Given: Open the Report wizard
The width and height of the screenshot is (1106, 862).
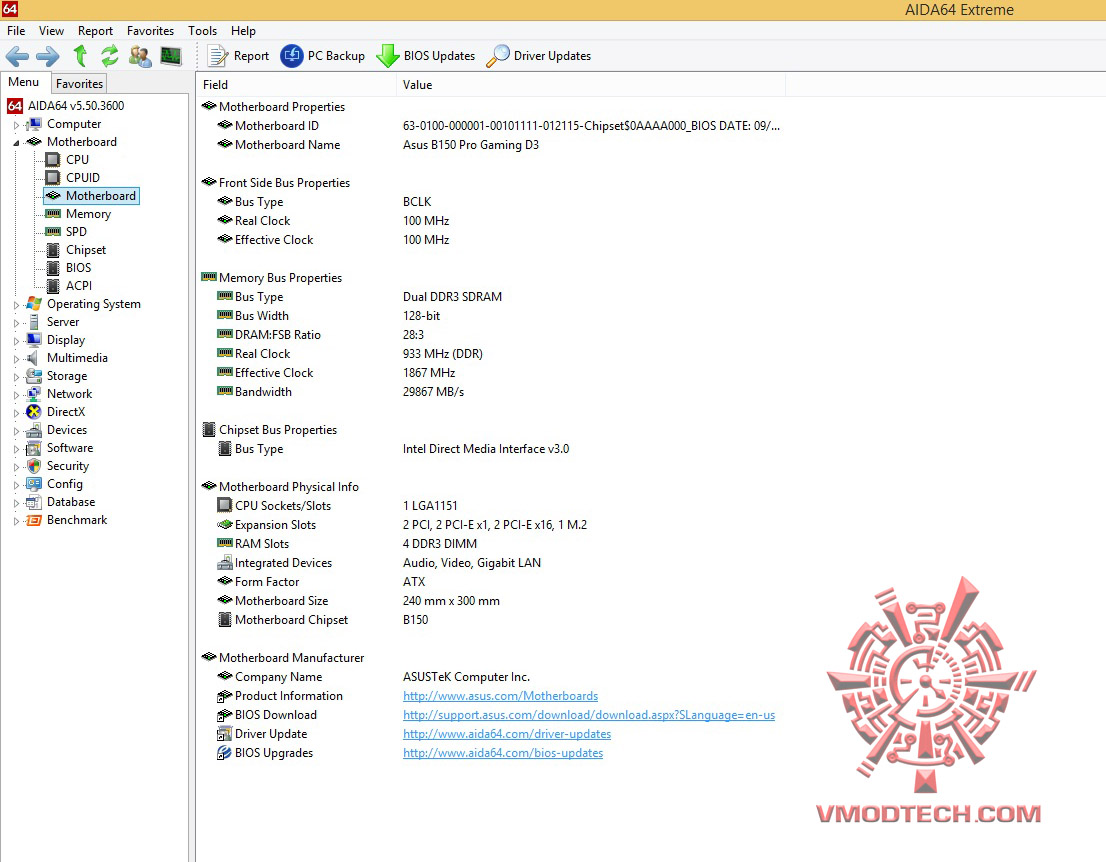Looking at the screenshot, I should click(238, 56).
